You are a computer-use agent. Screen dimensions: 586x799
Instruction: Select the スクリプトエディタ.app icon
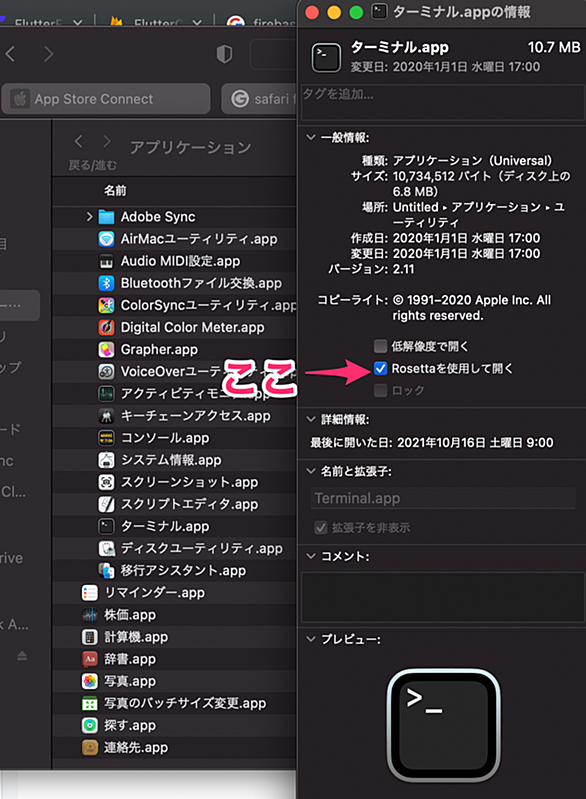(106, 504)
